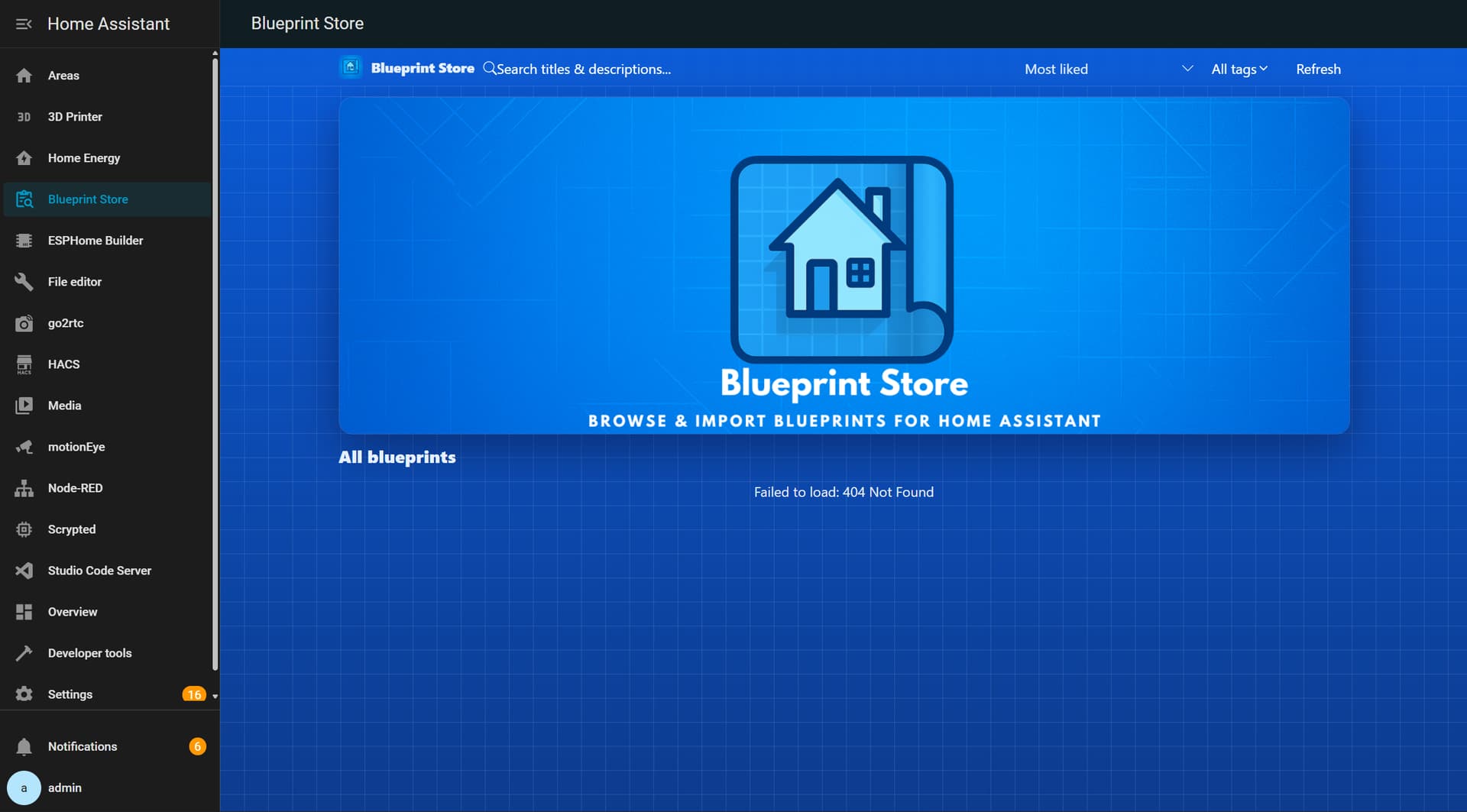Click the File editor wrench icon
The width and height of the screenshot is (1467, 812).
pyautogui.click(x=24, y=282)
